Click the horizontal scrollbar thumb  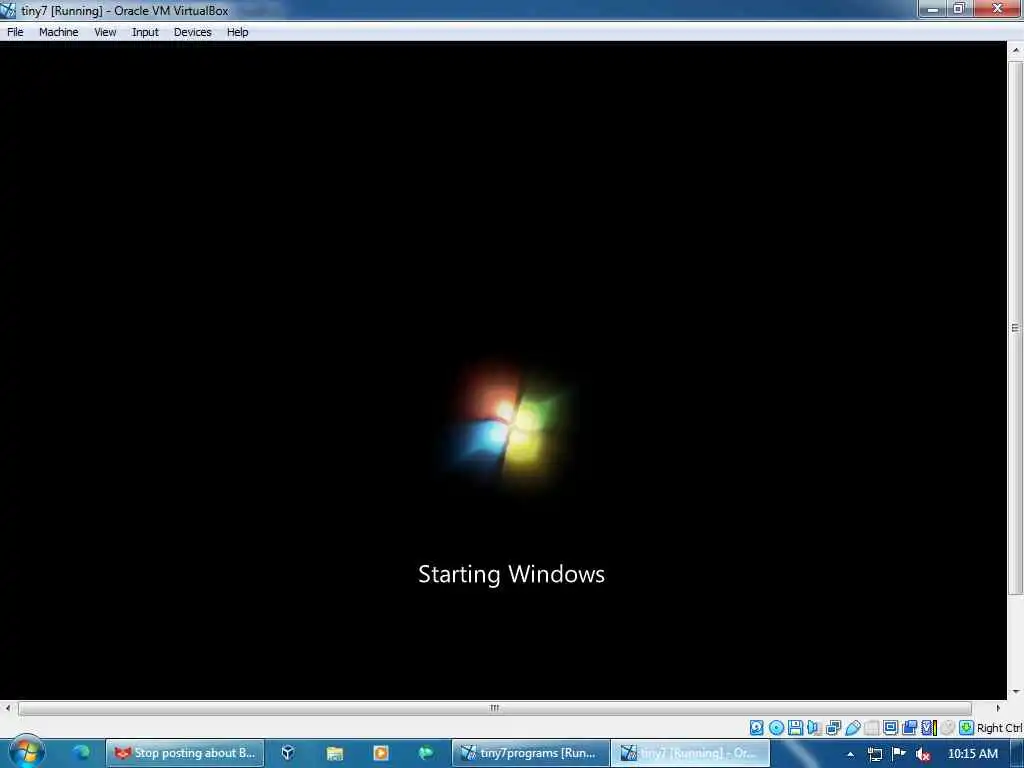(495, 708)
